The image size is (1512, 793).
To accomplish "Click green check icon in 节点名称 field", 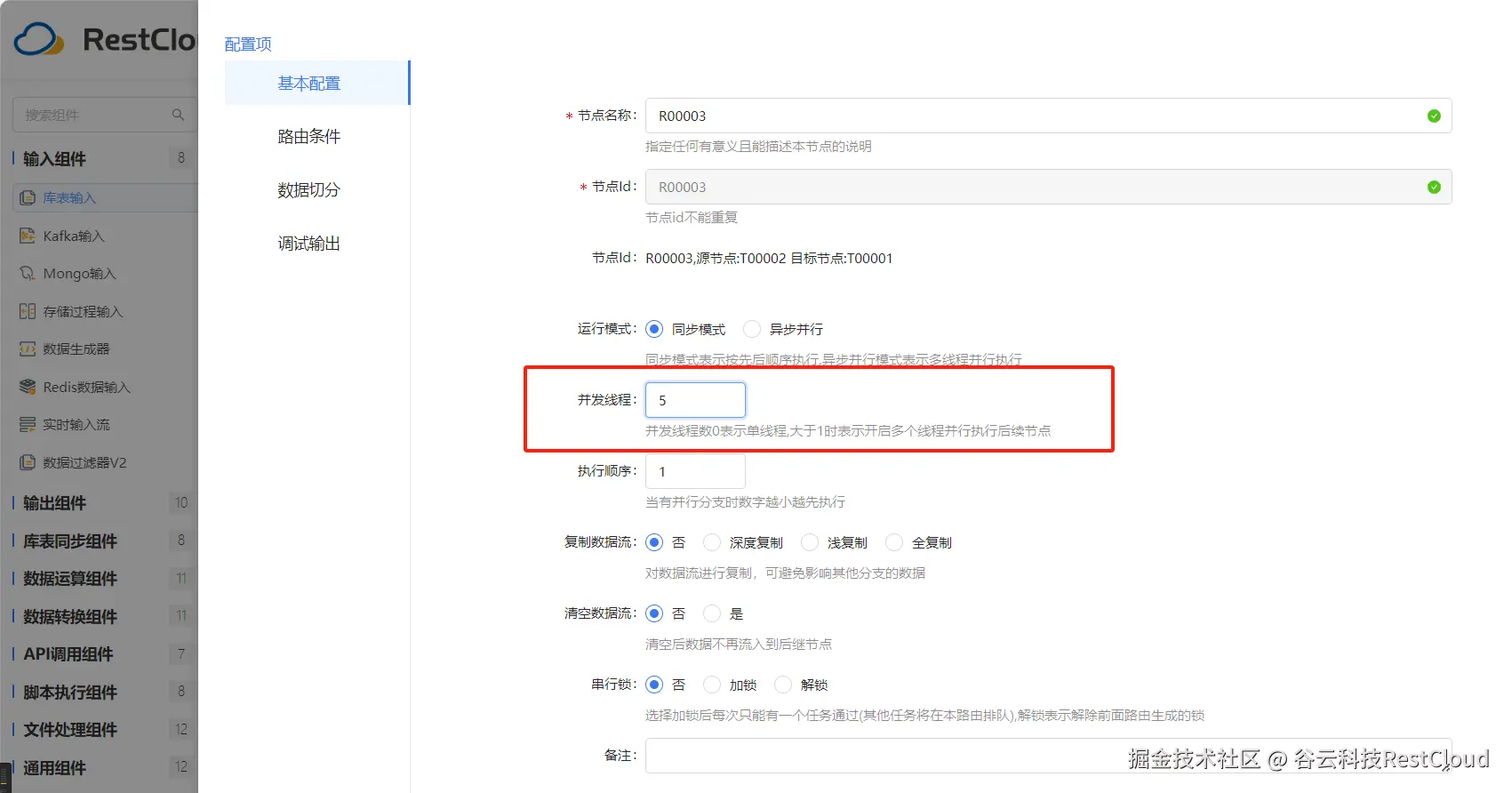I will (x=1434, y=116).
